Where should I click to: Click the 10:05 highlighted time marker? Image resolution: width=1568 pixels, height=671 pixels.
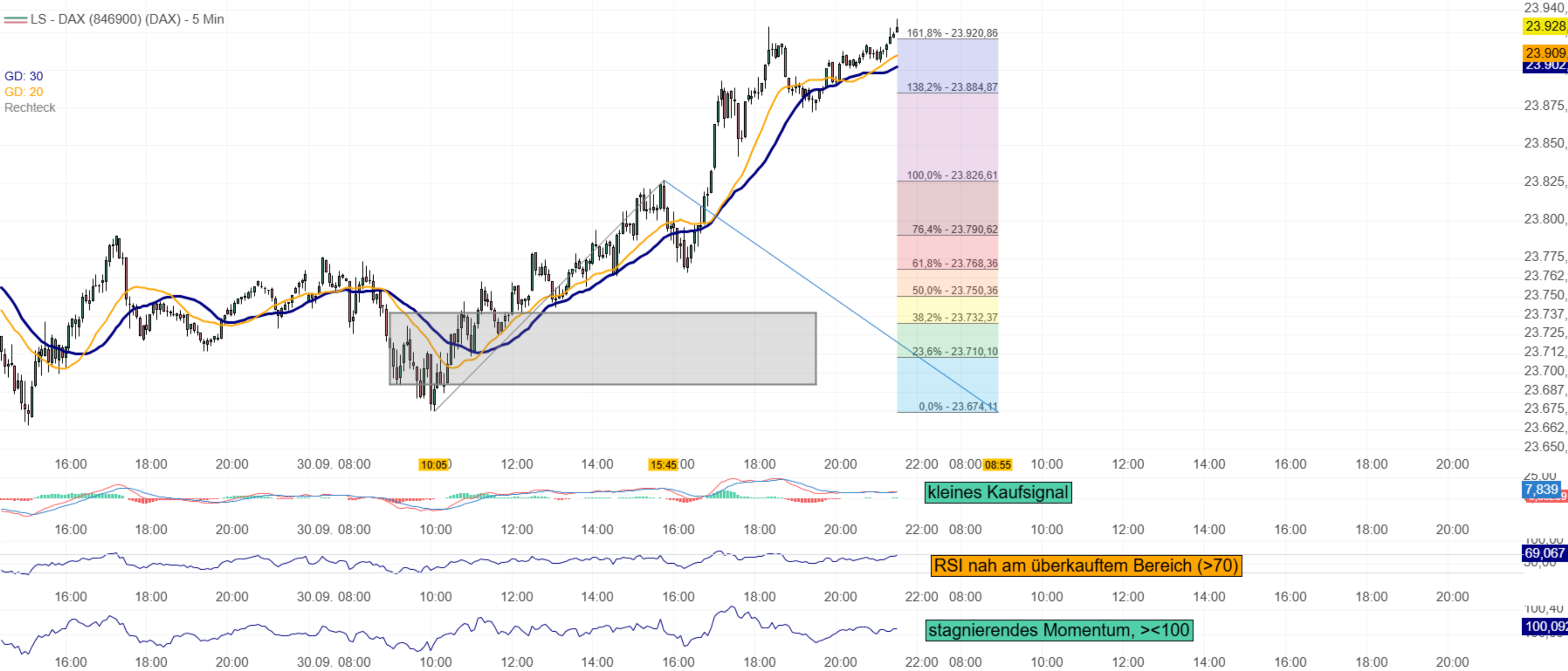[433, 465]
